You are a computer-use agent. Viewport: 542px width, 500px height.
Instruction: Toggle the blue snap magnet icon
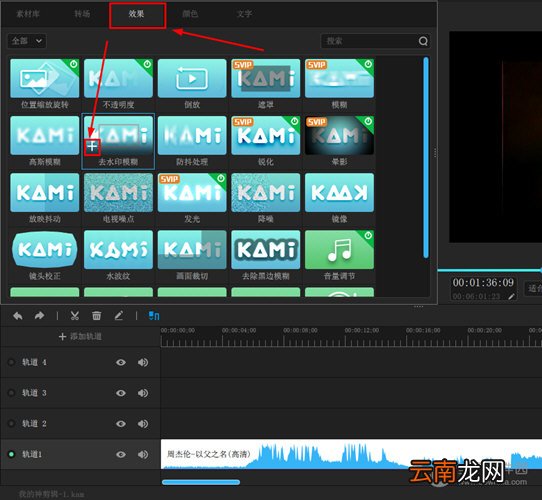point(154,315)
